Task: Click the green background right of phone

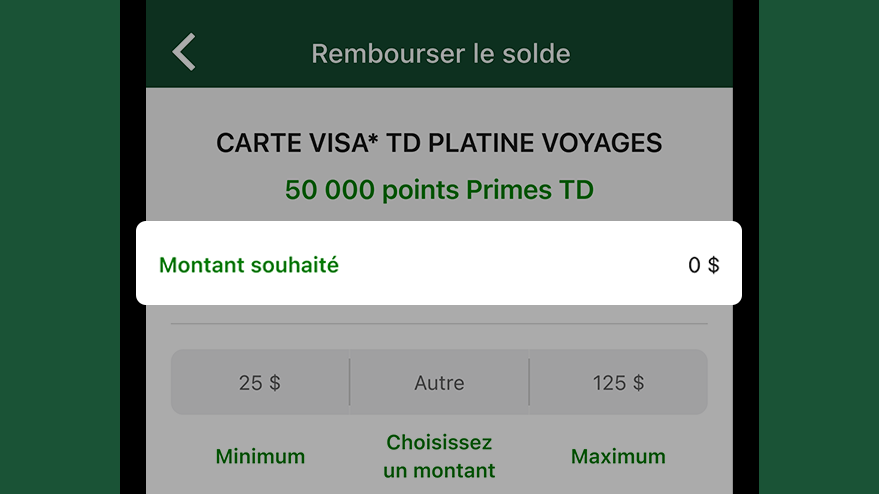Action: coord(819,247)
